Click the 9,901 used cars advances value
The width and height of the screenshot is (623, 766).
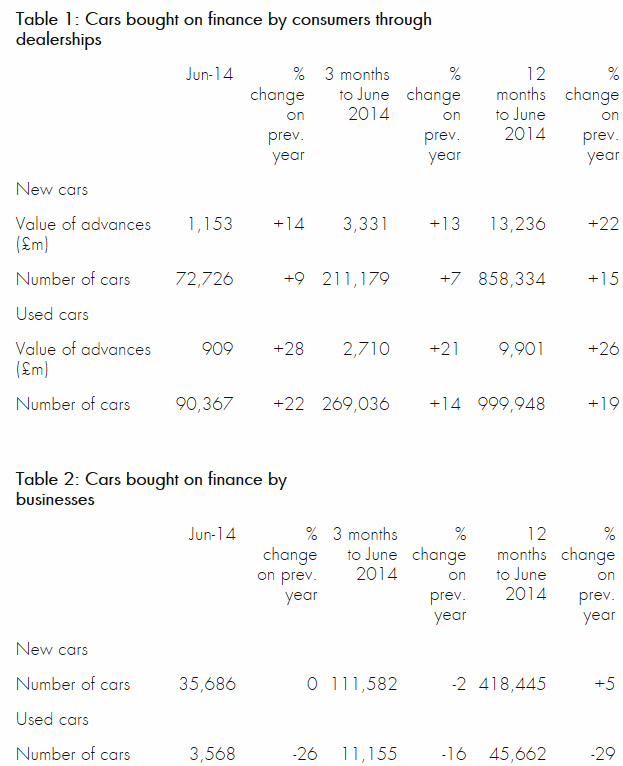[x=520, y=349]
